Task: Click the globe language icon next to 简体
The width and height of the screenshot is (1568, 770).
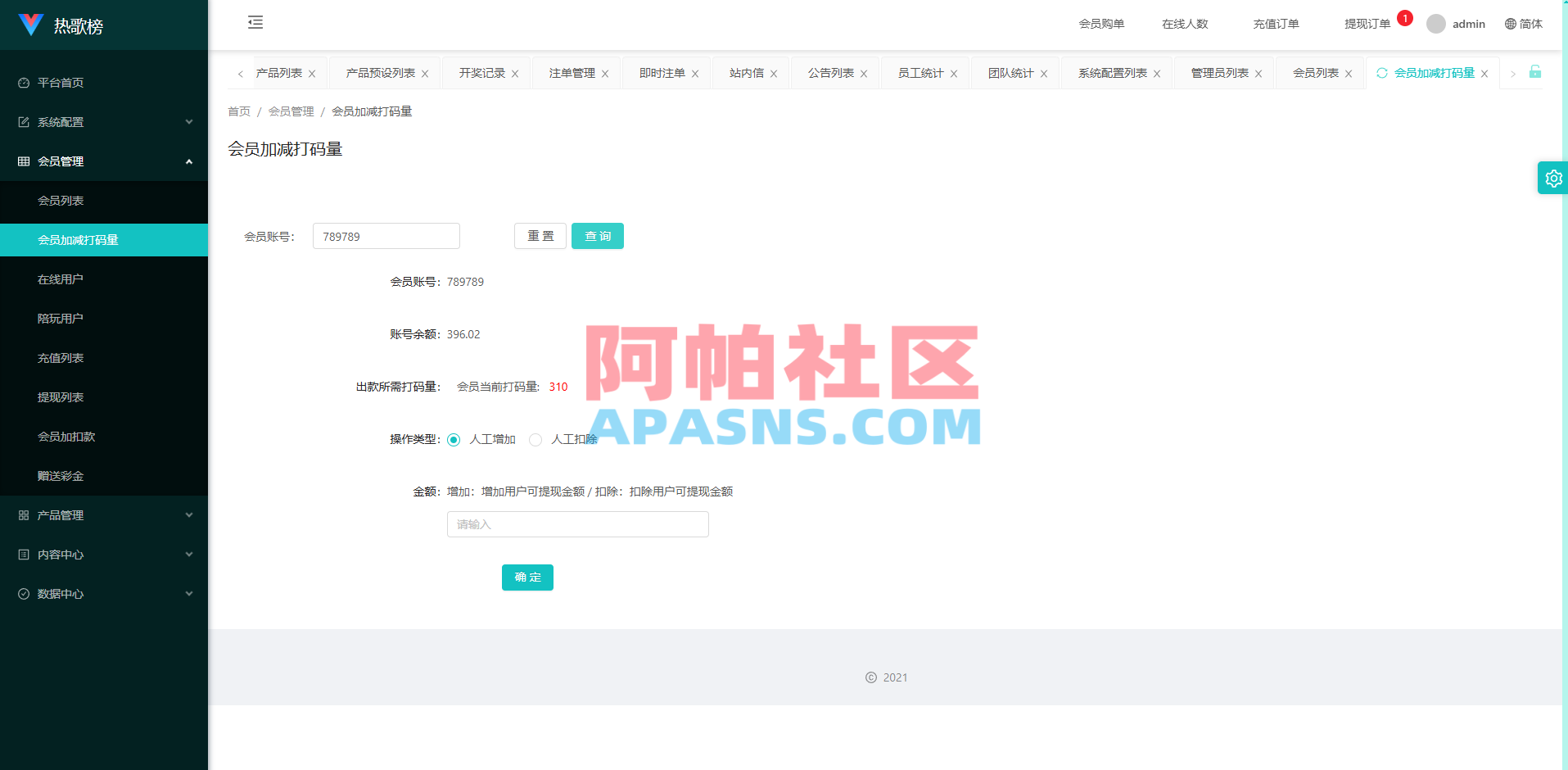Action: coord(1511,24)
